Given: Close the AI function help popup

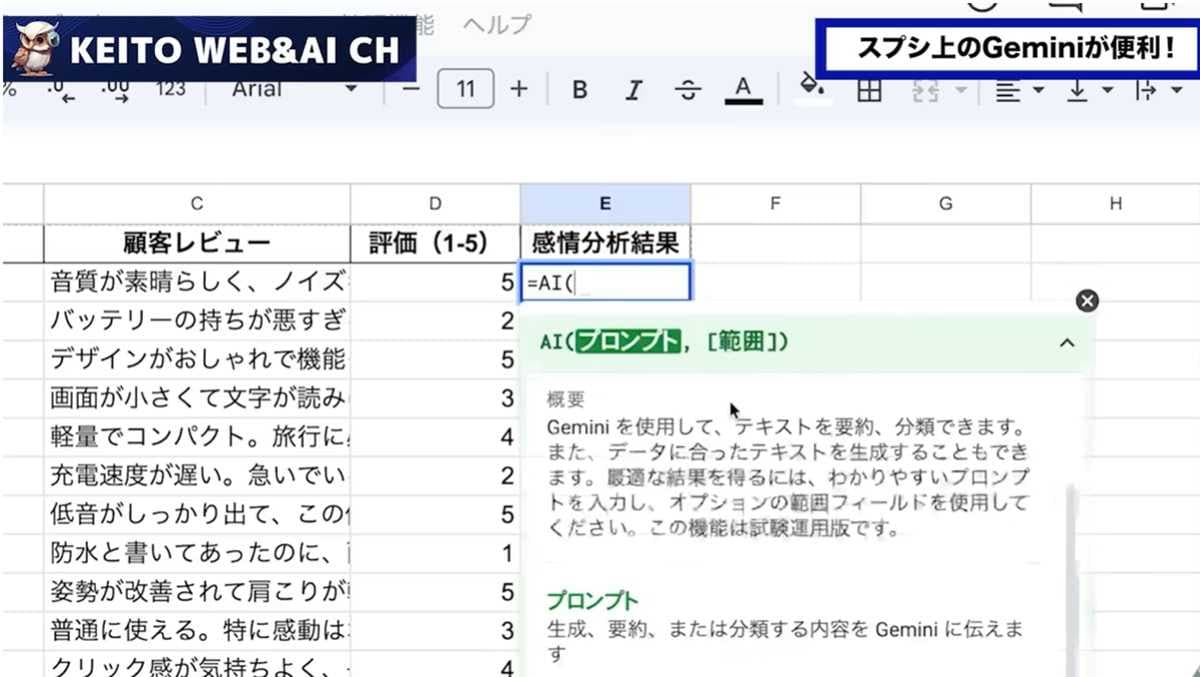Looking at the screenshot, I should [x=1086, y=300].
